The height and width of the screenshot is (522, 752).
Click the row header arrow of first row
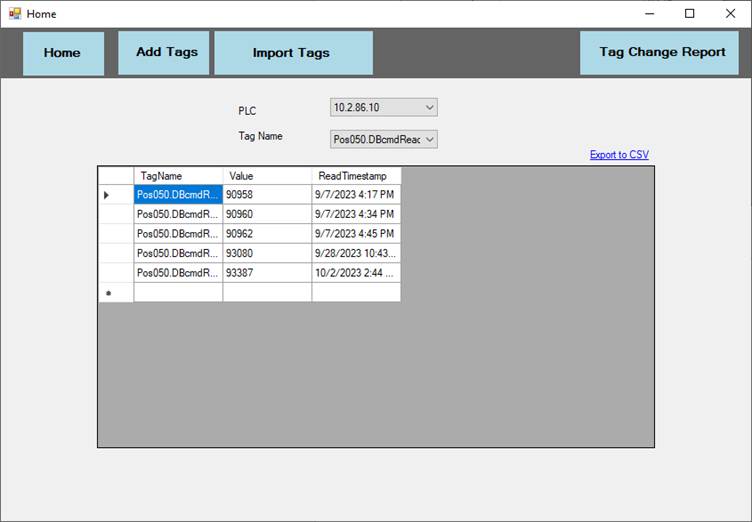(115, 195)
